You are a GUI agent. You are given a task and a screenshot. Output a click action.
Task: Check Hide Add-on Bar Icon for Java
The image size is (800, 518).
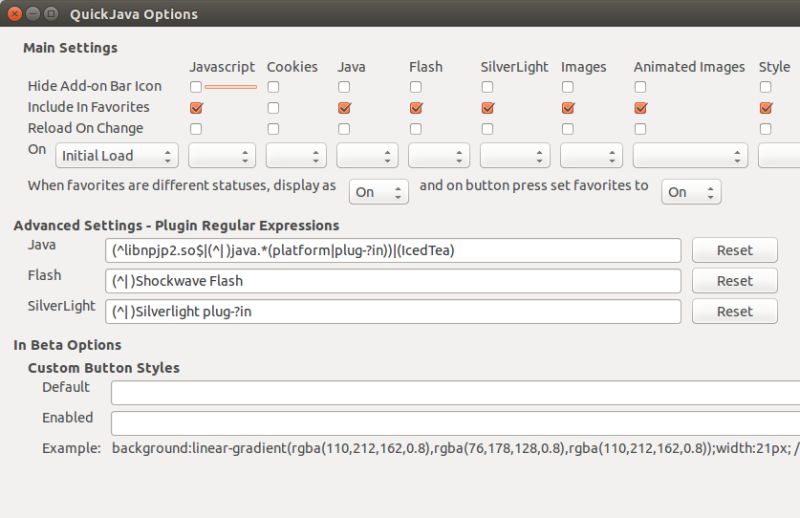(344, 87)
